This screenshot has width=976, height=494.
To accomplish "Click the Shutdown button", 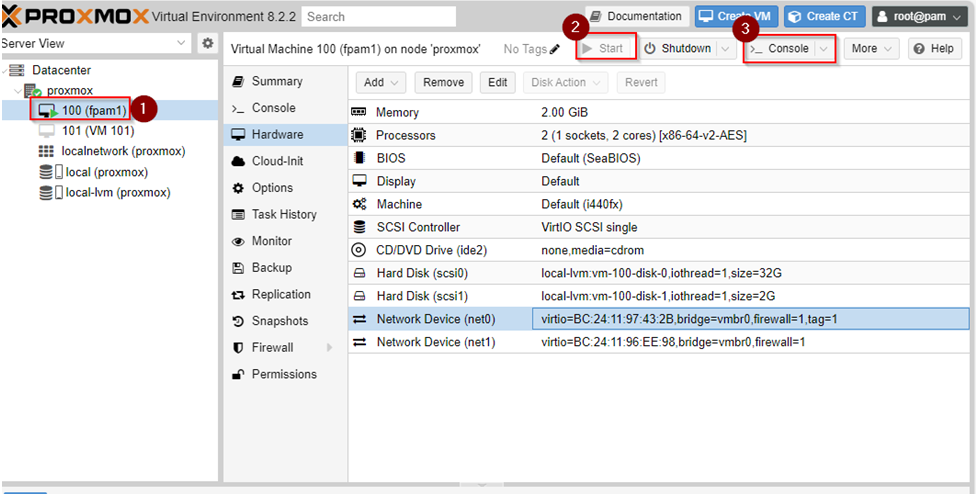I will (x=679, y=49).
